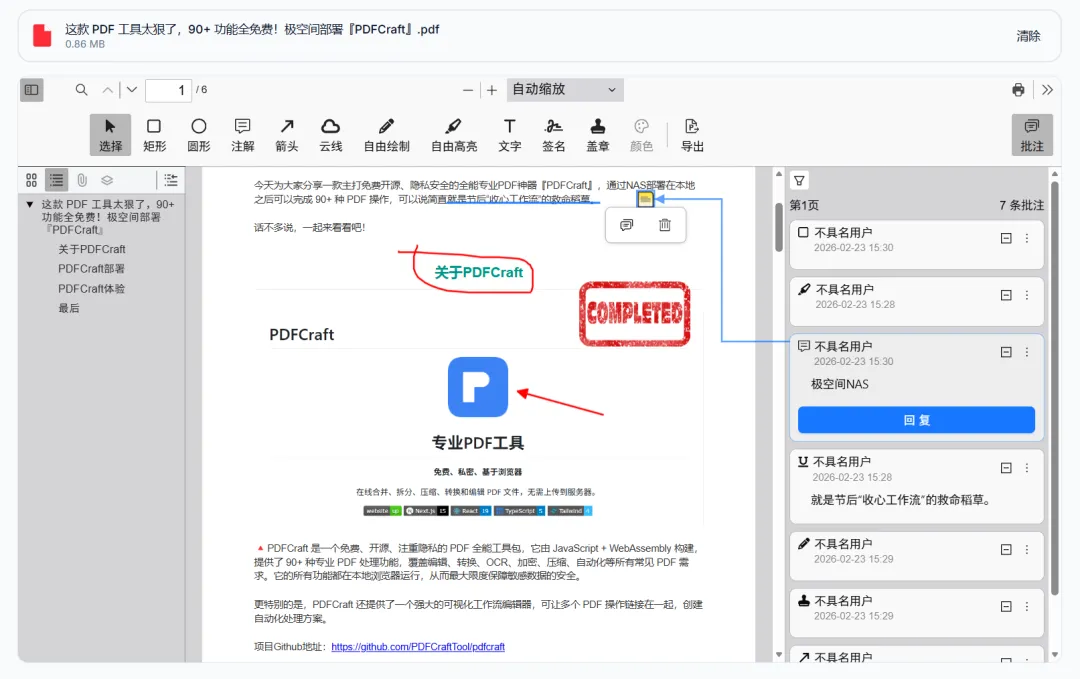Collapse the 极空间NAS note annotation
The image size is (1080, 679).
(1006, 352)
